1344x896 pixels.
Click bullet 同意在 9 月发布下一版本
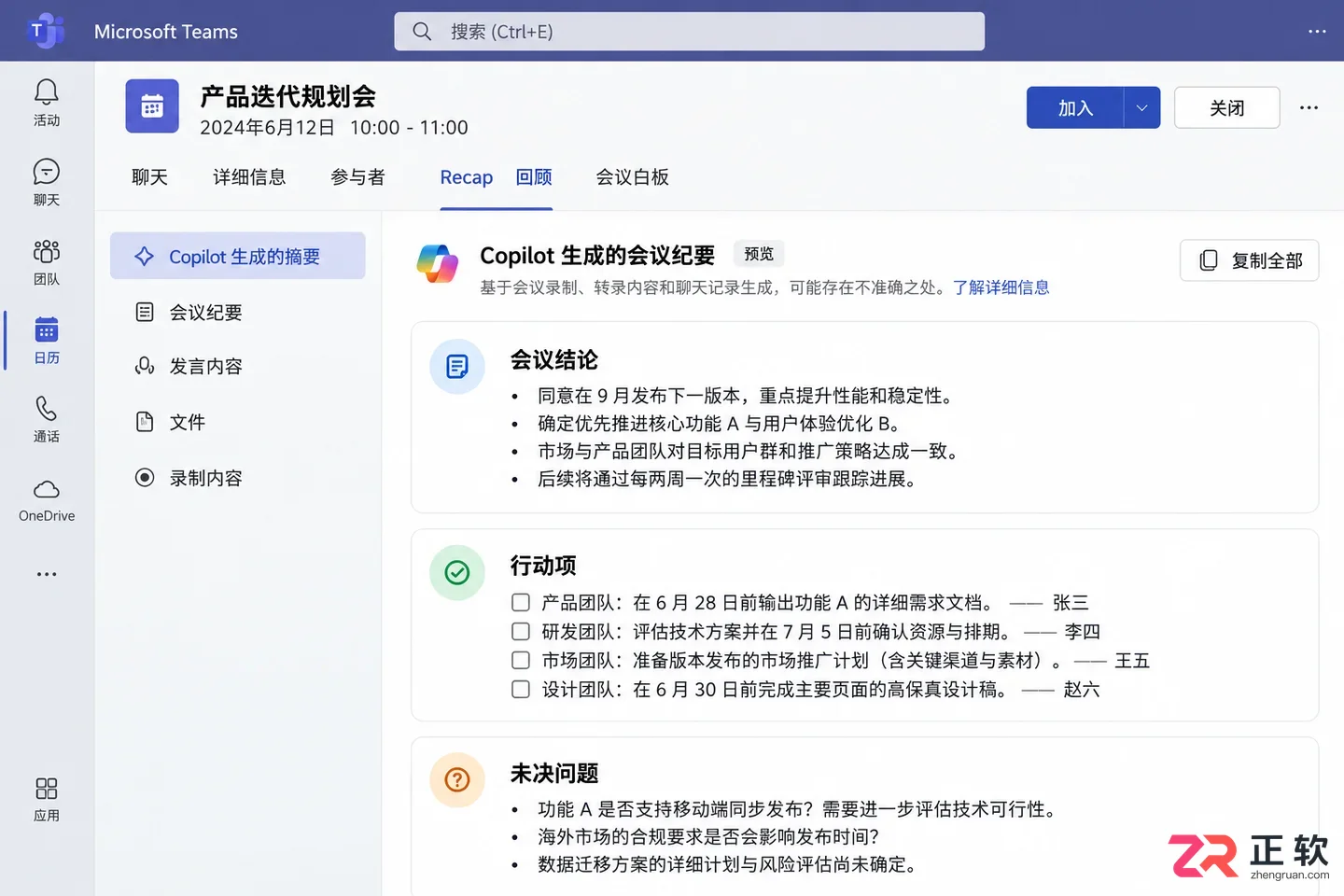[x=749, y=396]
